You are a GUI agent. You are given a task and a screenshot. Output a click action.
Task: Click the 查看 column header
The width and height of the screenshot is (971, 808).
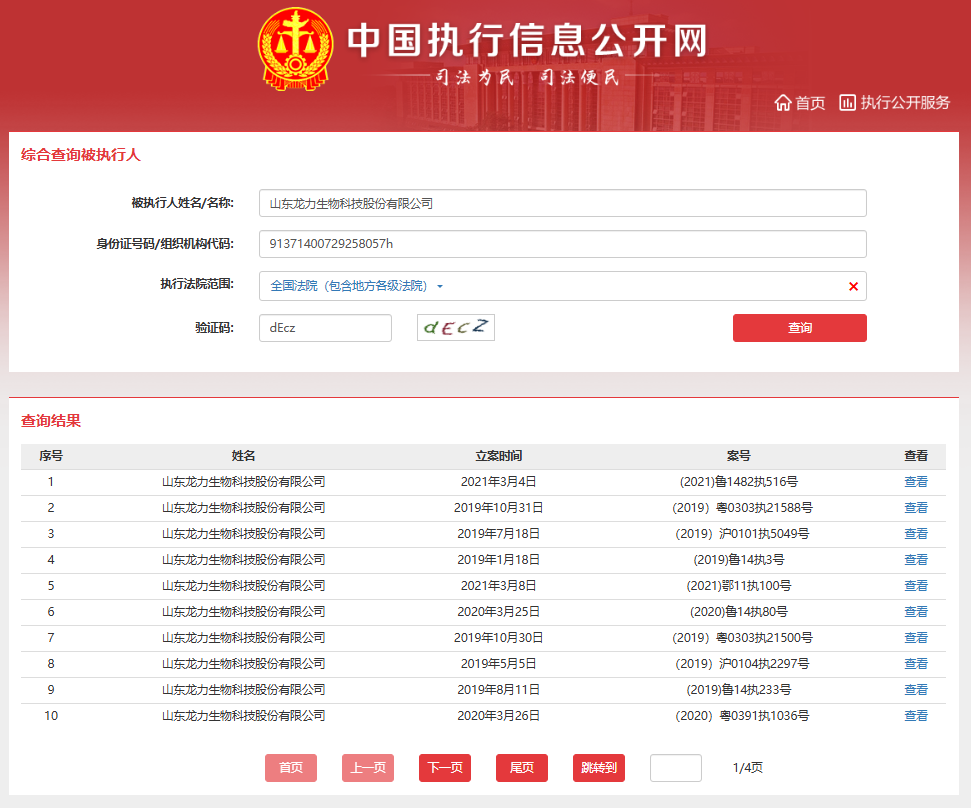915,456
